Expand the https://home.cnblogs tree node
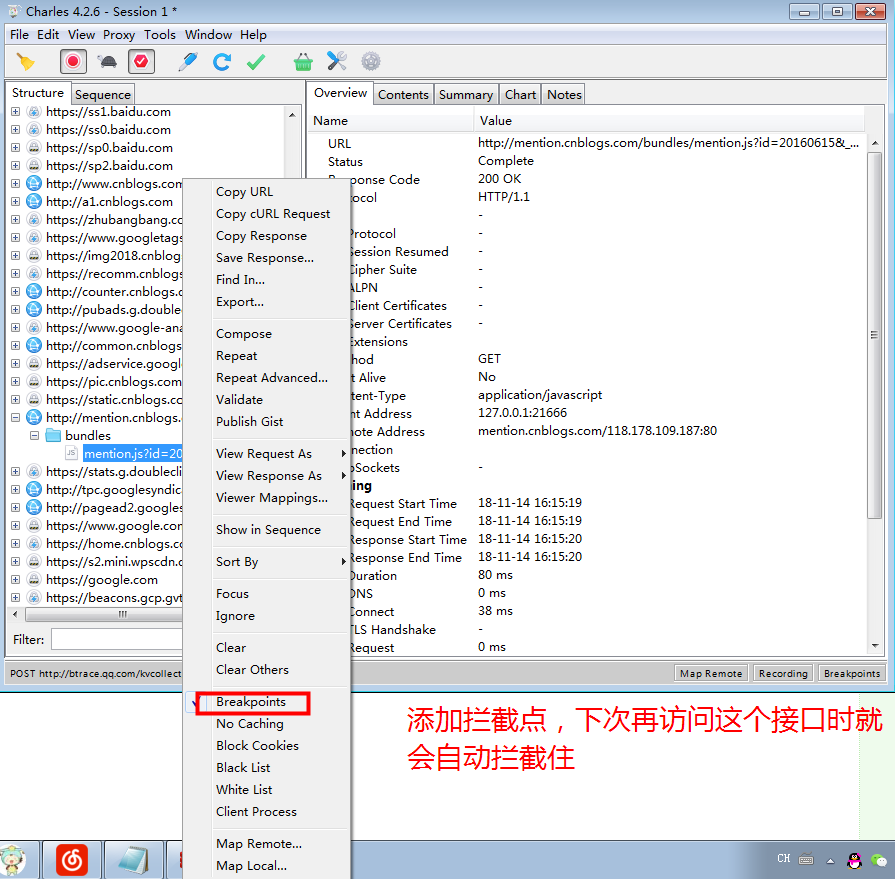Viewport: 895px width, 879px height. pyautogui.click(x=15, y=543)
